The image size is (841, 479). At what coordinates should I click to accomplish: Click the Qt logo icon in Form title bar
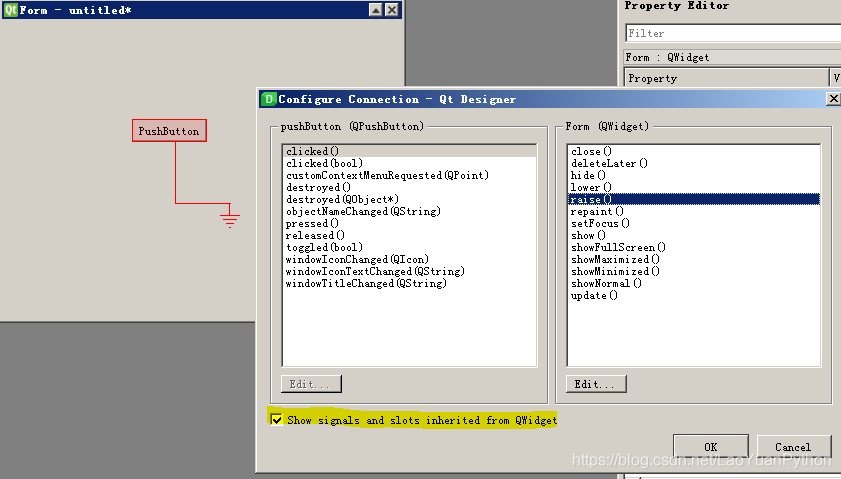(x=10, y=10)
